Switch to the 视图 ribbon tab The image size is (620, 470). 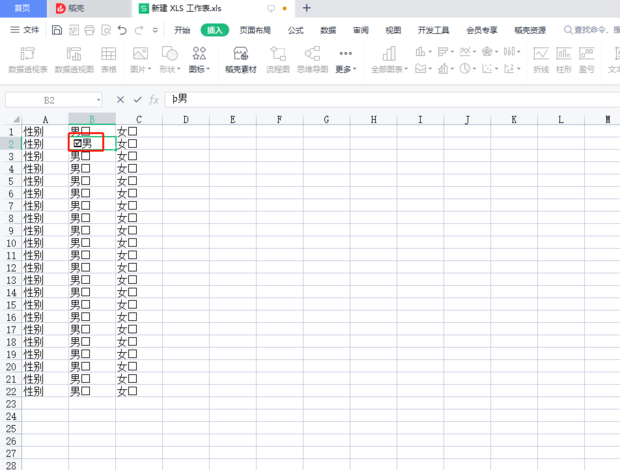tap(393, 30)
